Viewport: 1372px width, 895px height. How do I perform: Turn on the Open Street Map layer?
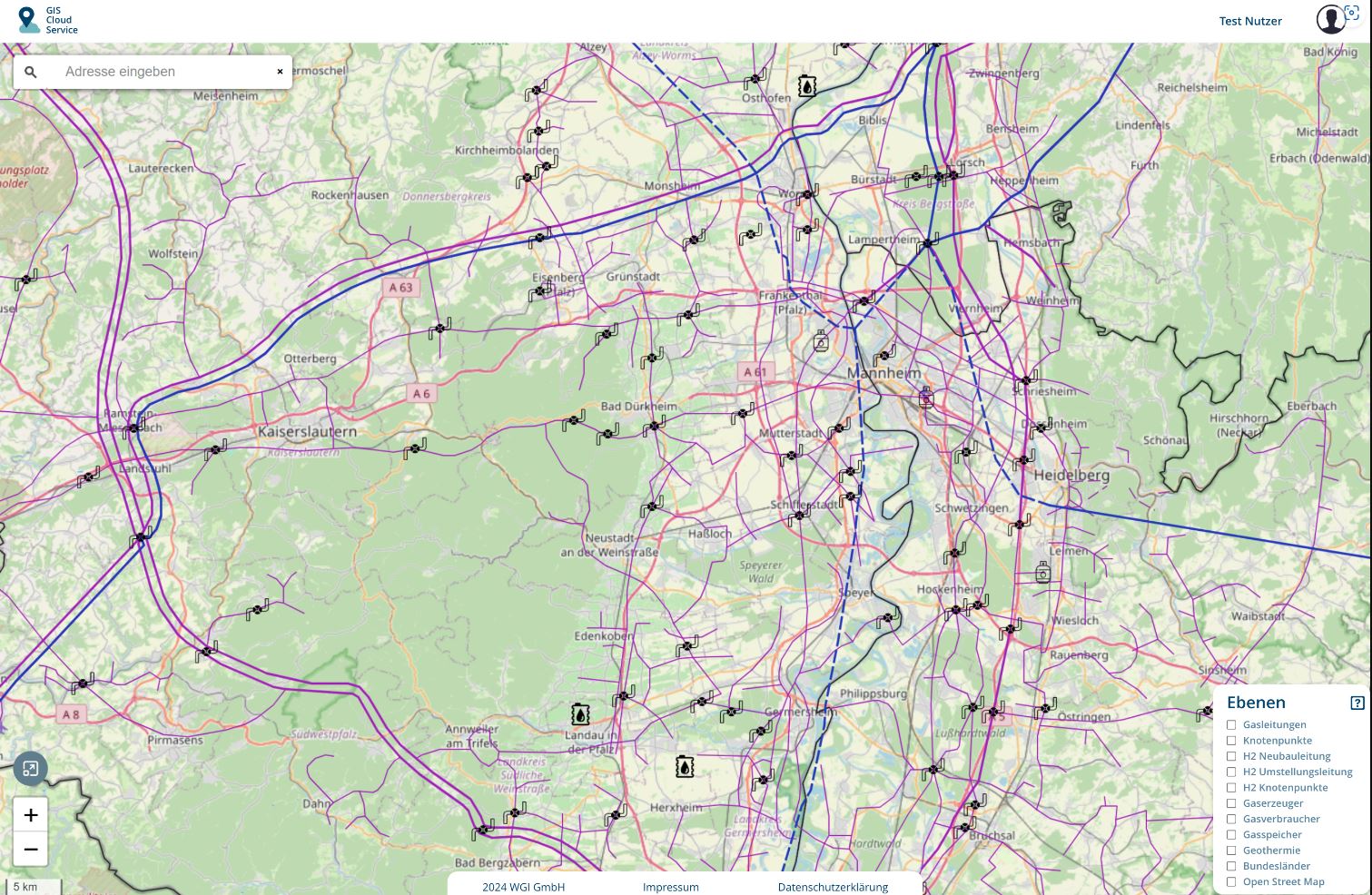coord(1231,881)
